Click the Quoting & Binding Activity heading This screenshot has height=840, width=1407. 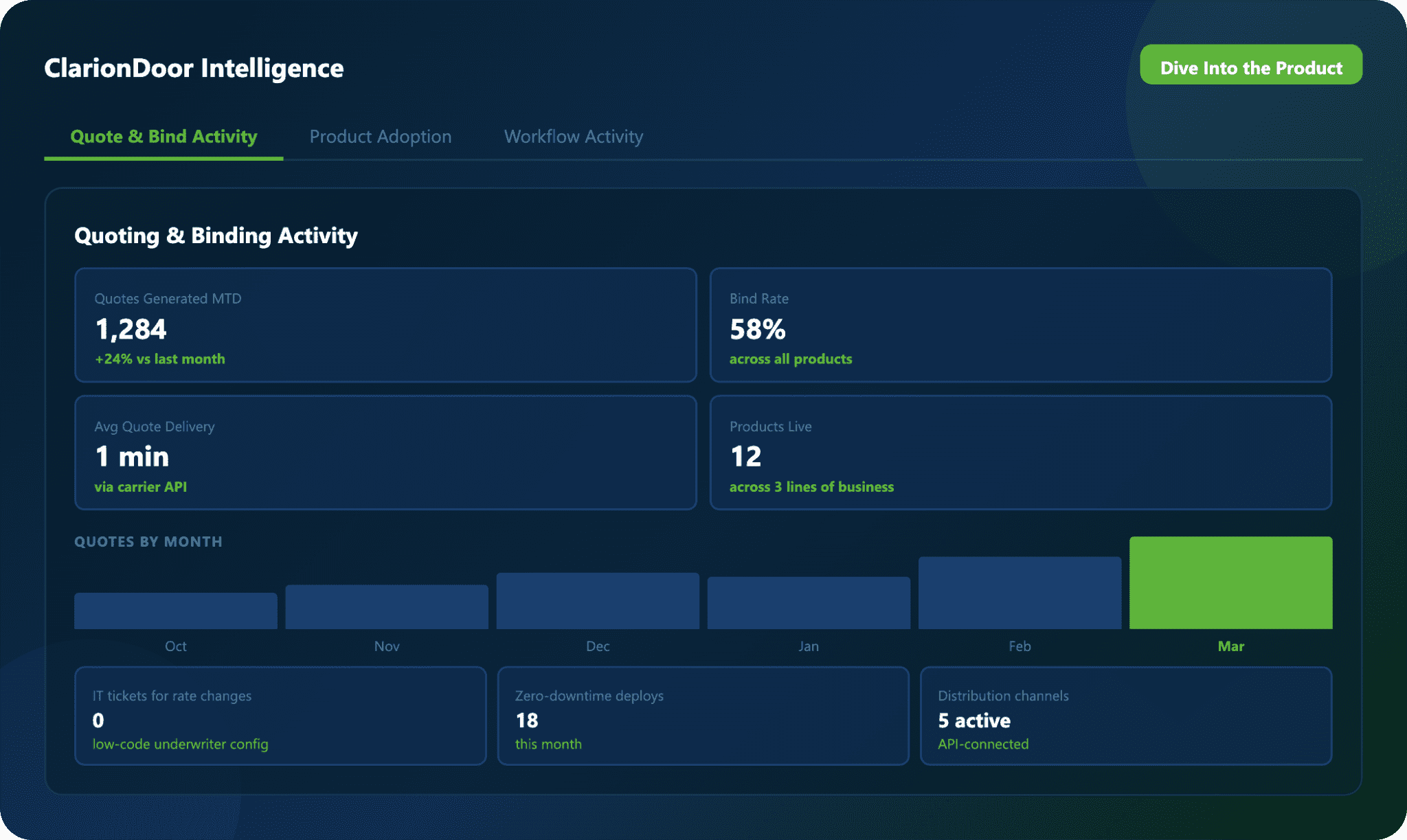pyautogui.click(x=216, y=236)
